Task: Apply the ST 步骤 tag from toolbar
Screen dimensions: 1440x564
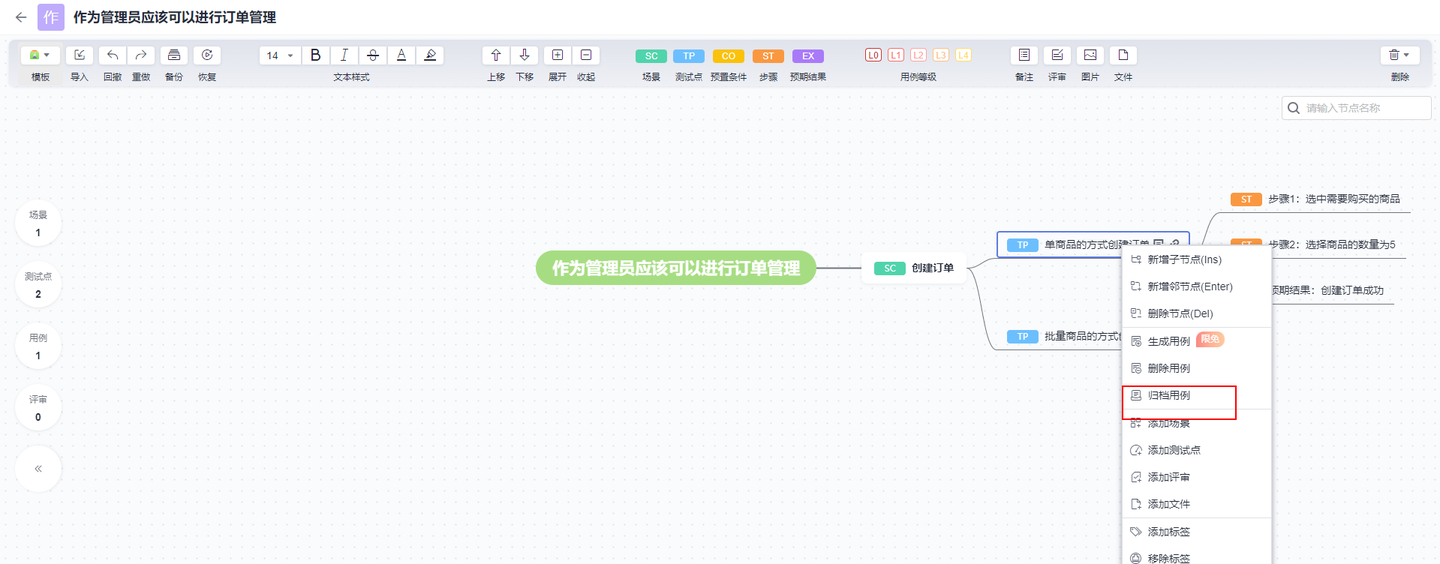Action: click(x=768, y=56)
